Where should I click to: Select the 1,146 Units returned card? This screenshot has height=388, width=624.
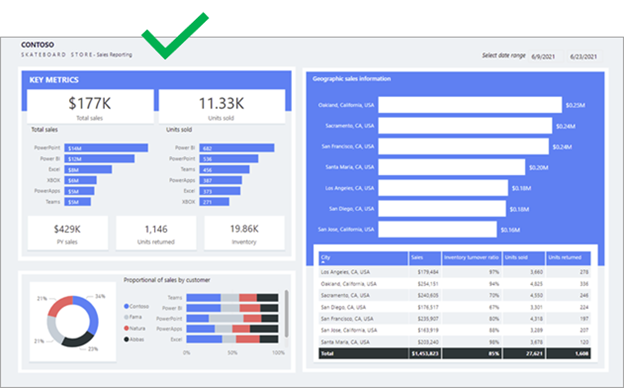(156, 233)
